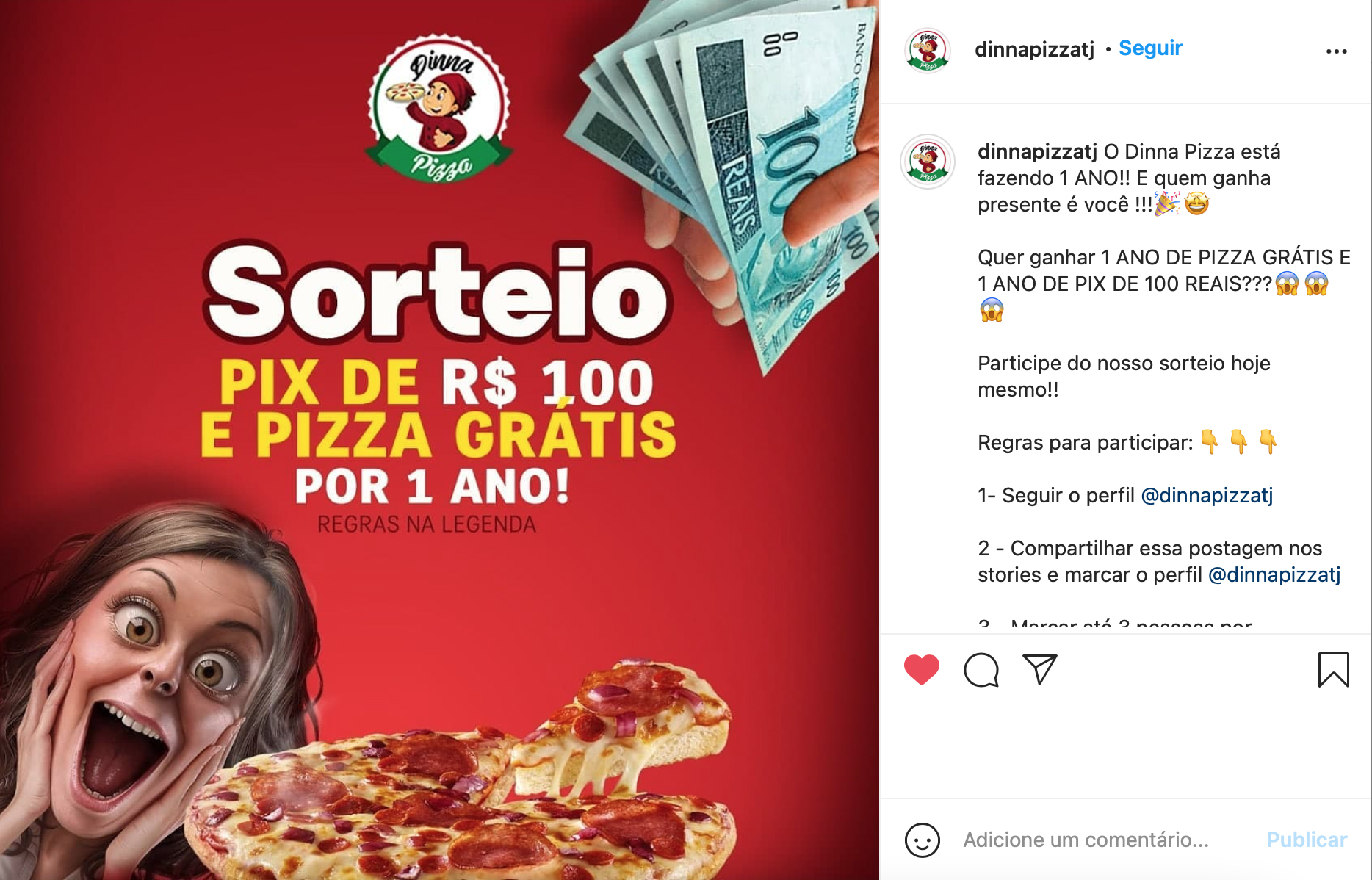Open dinnapizzatj profile from header username
The height and width of the screenshot is (880, 1372).
point(1034,49)
